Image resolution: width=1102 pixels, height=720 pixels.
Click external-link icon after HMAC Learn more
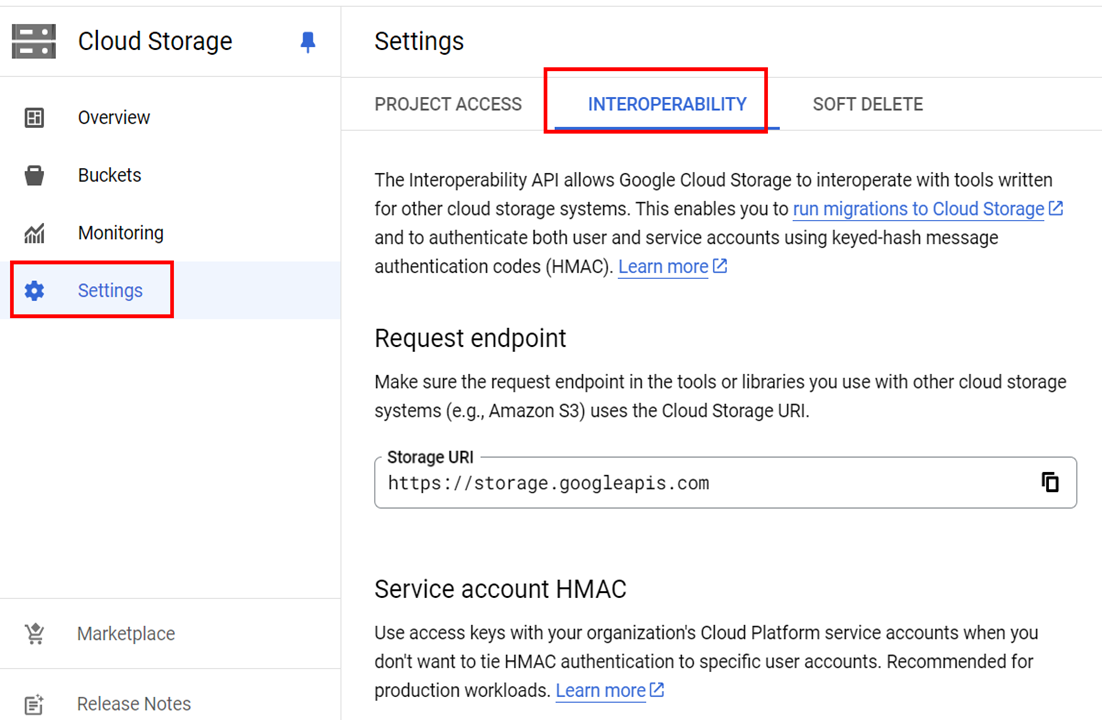point(720,267)
